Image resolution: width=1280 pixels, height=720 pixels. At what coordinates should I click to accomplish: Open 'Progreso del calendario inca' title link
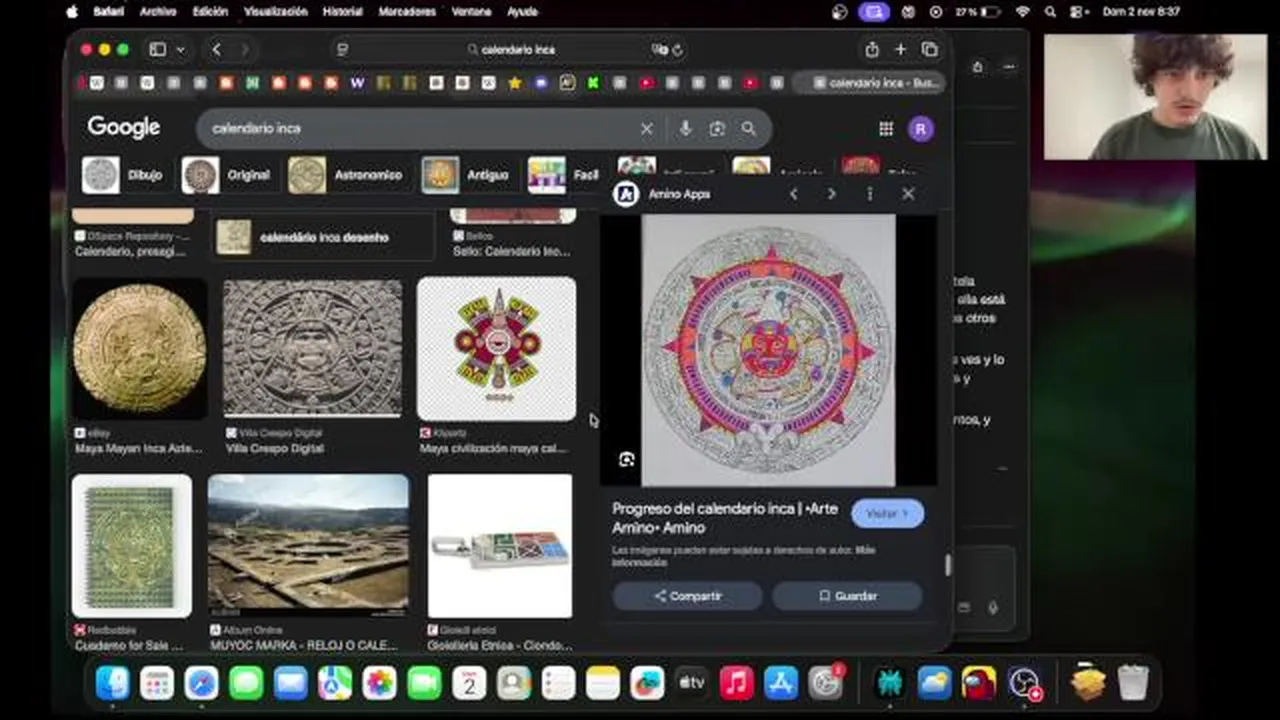click(725, 518)
